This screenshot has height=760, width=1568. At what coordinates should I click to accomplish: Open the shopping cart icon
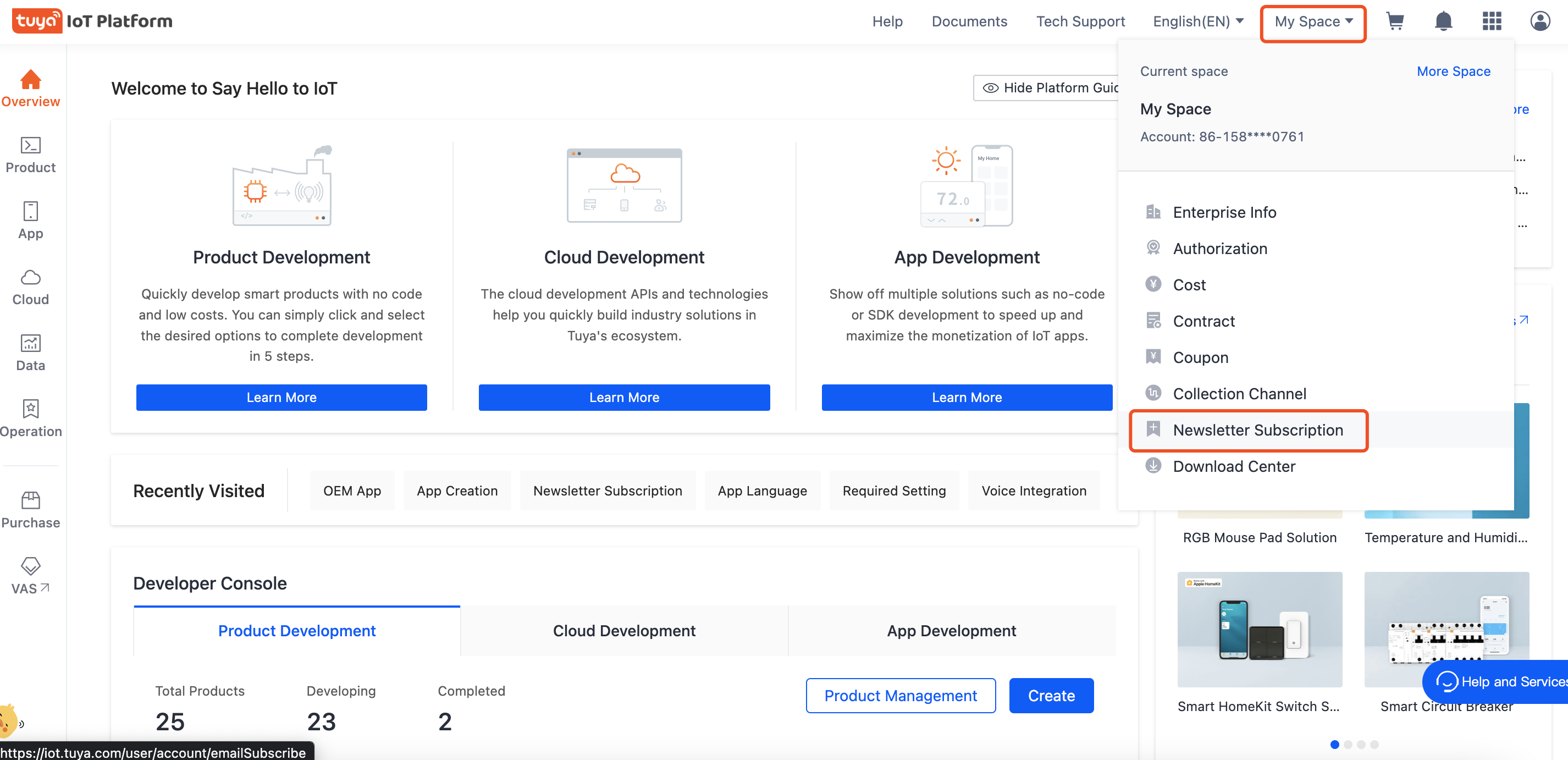(1394, 21)
